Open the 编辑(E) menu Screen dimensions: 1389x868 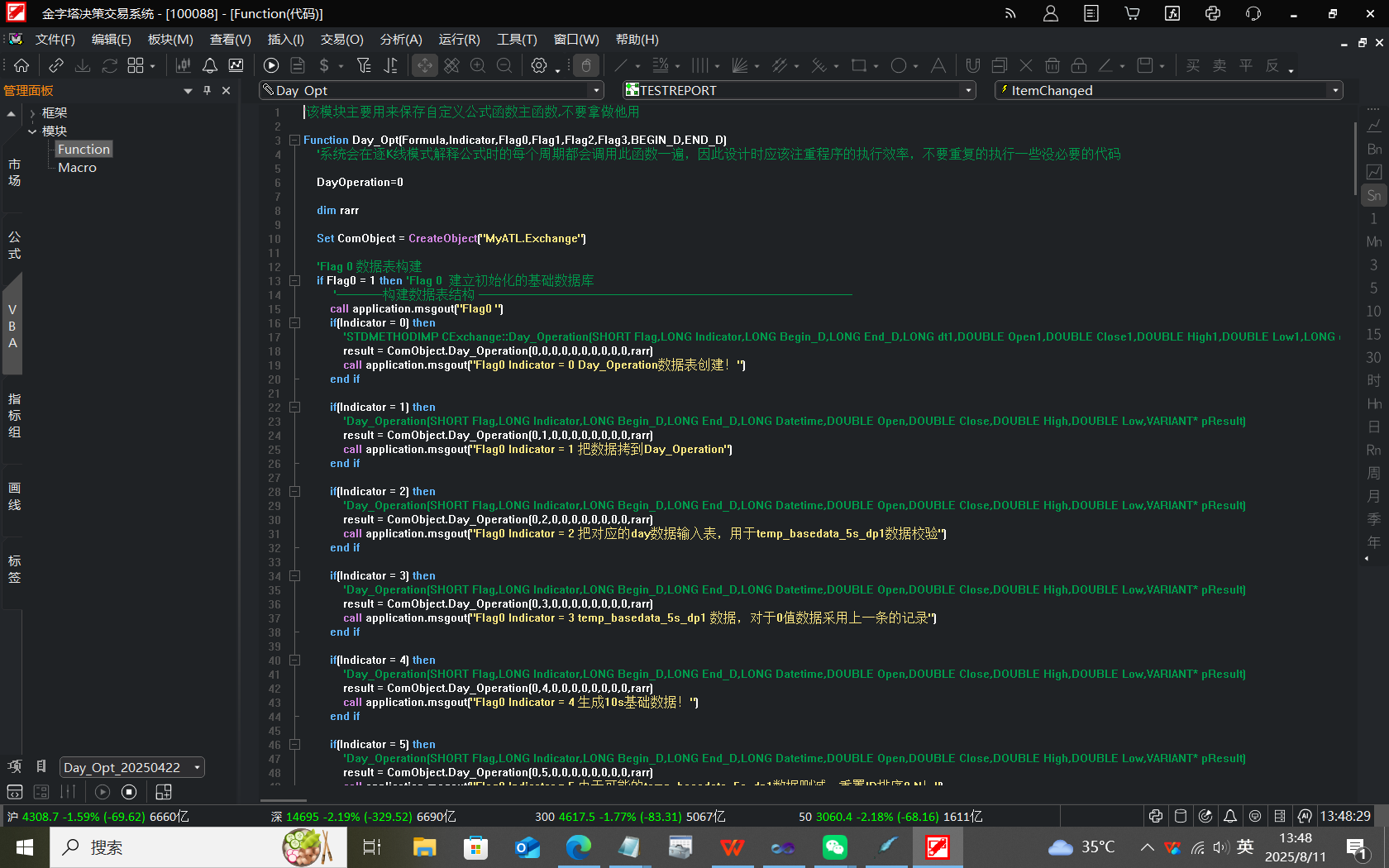coord(111,40)
